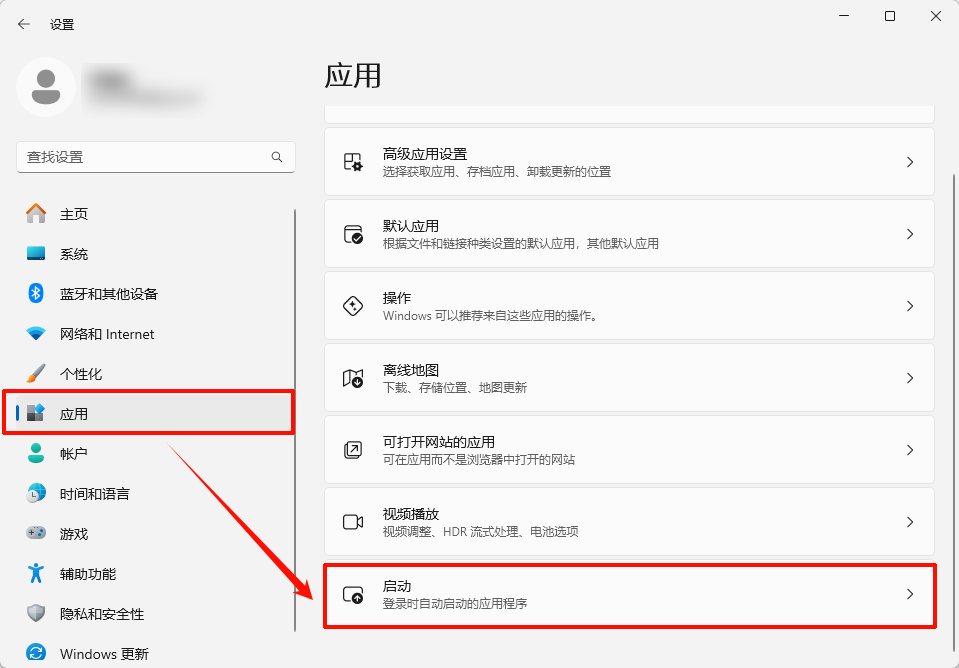Screen dimensions: 959x668
Task: Click text Windows 可以推荐来自这些应用的操作。
Action: (x=491, y=316)
